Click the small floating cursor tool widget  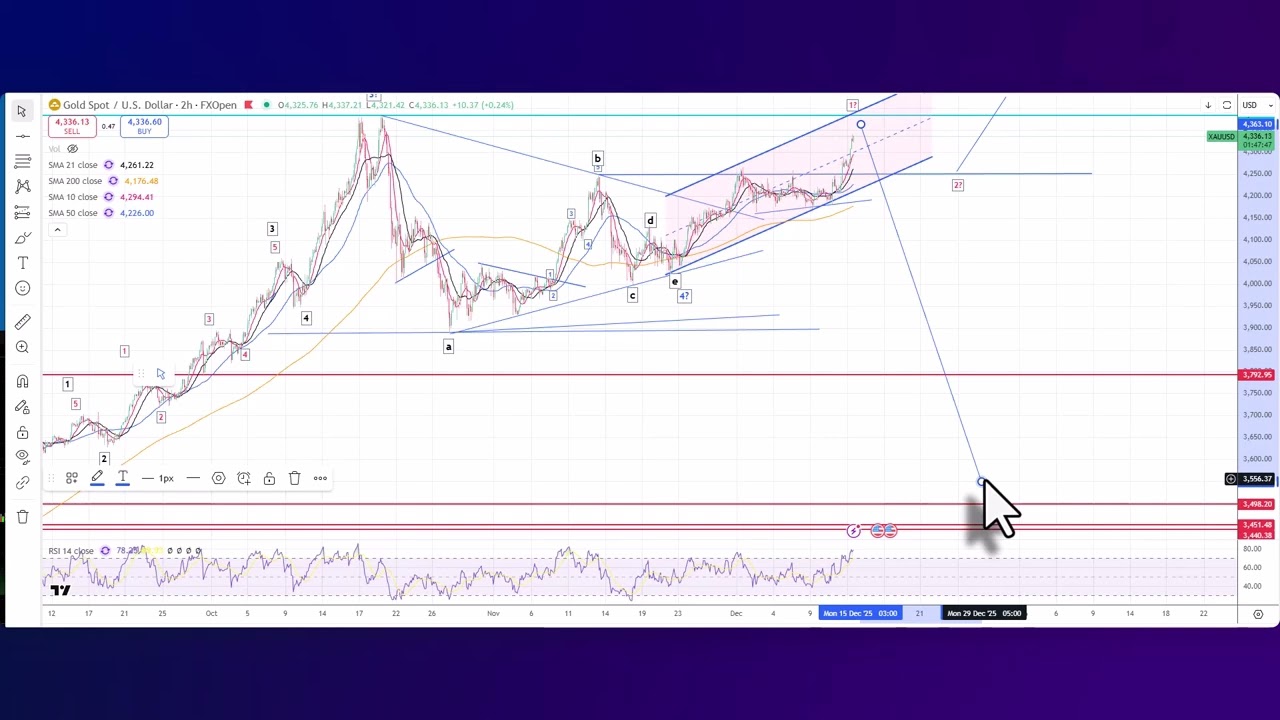[160, 374]
